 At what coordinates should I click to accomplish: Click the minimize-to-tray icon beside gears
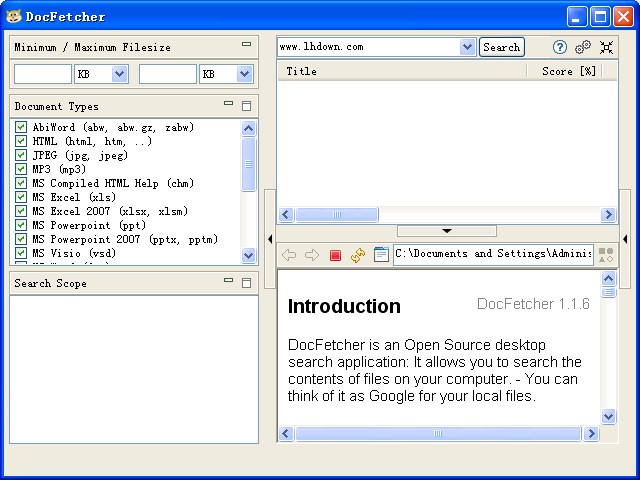pos(607,47)
